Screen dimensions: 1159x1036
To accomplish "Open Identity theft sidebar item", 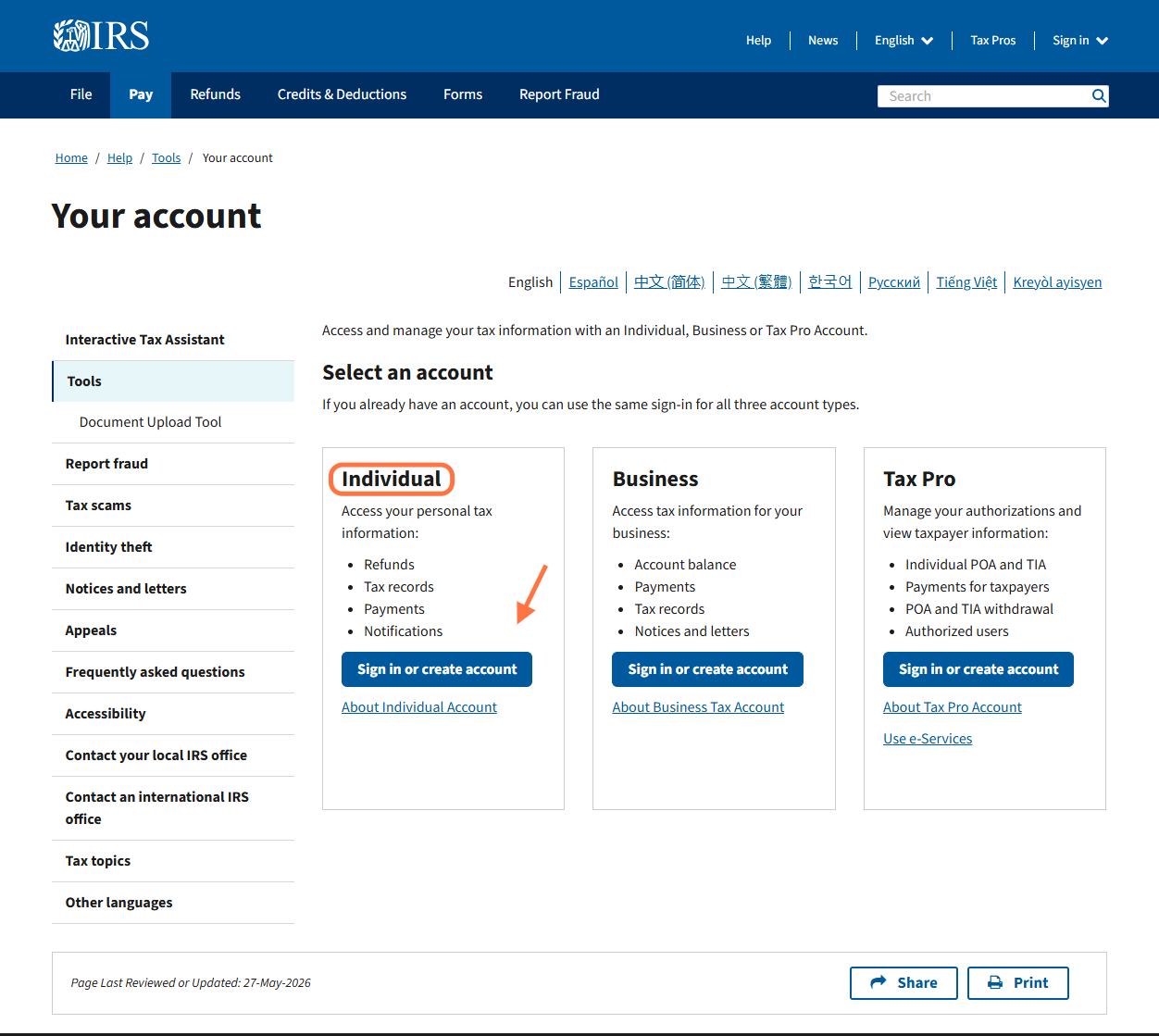I will tap(173, 547).
